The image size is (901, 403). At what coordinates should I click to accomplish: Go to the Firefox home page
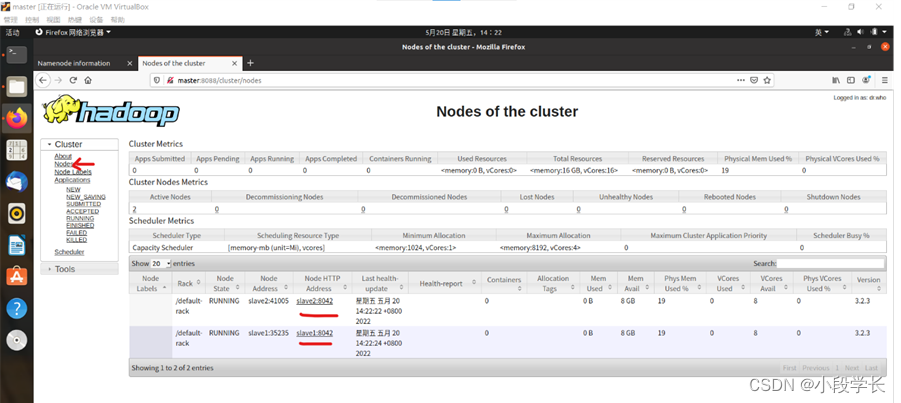coord(88,80)
